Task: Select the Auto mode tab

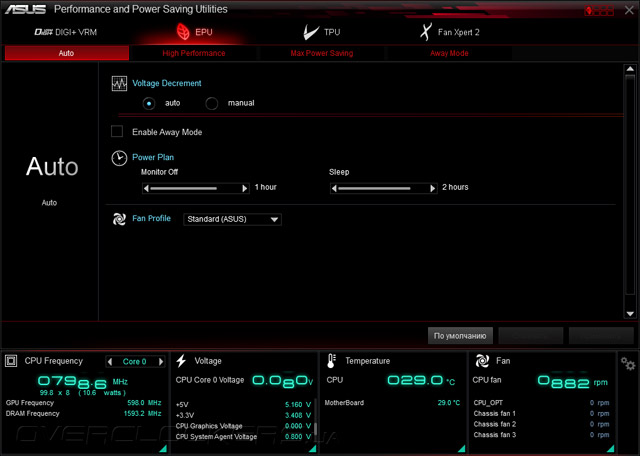Action: click(x=67, y=53)
